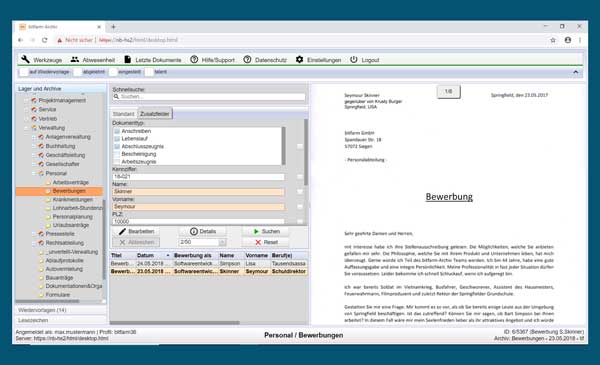This screenshot has height=365, width=600.
Task: Click the Buchhaltung archive icon
Action: click(41, 146)
